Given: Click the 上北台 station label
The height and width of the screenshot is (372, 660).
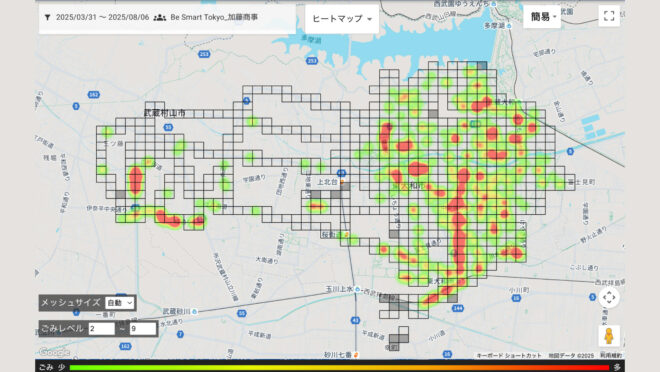Looking at the screenshot, I should (327, 182).
